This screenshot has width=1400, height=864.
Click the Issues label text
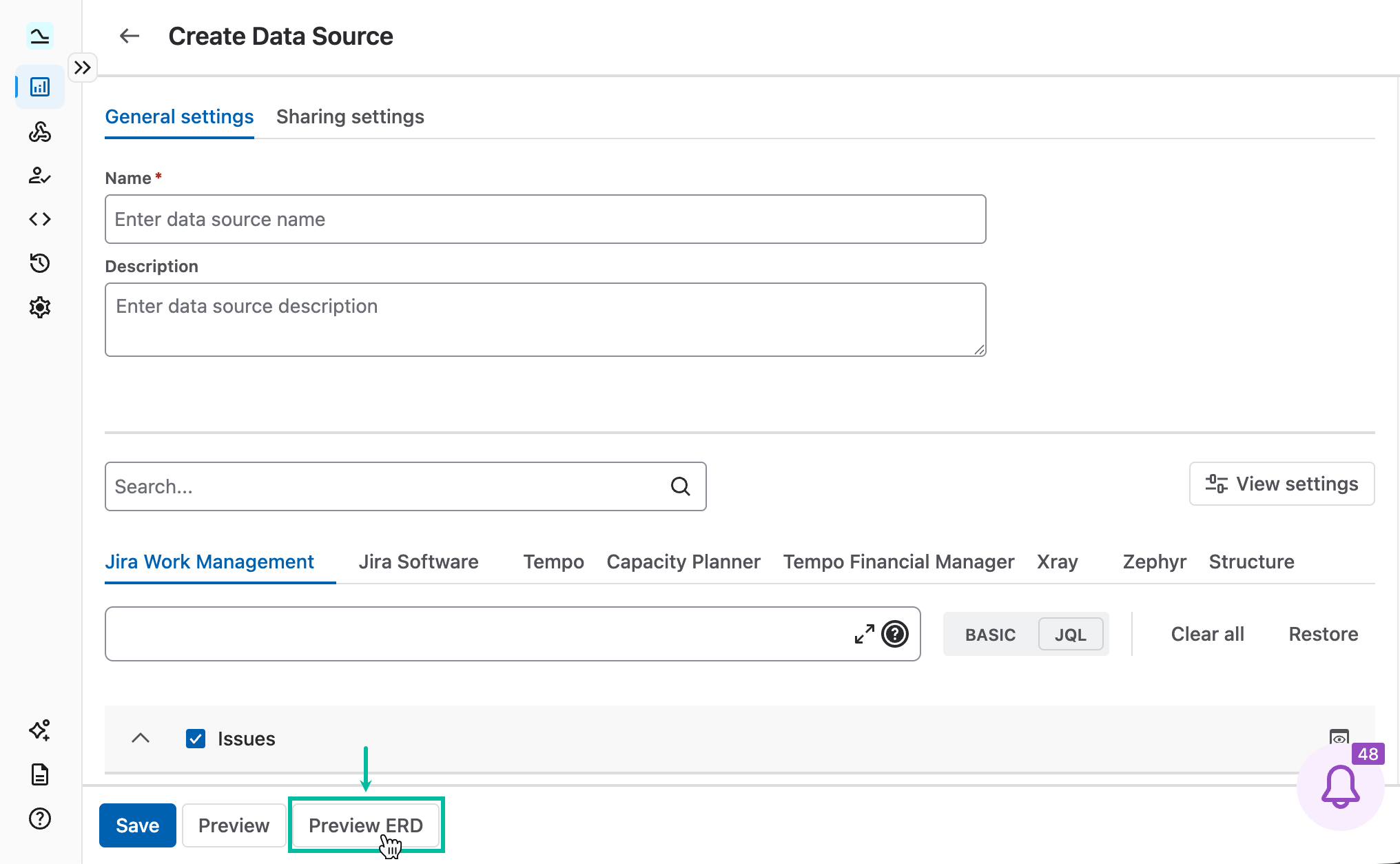pyautogui.click(x=246, y=739)
